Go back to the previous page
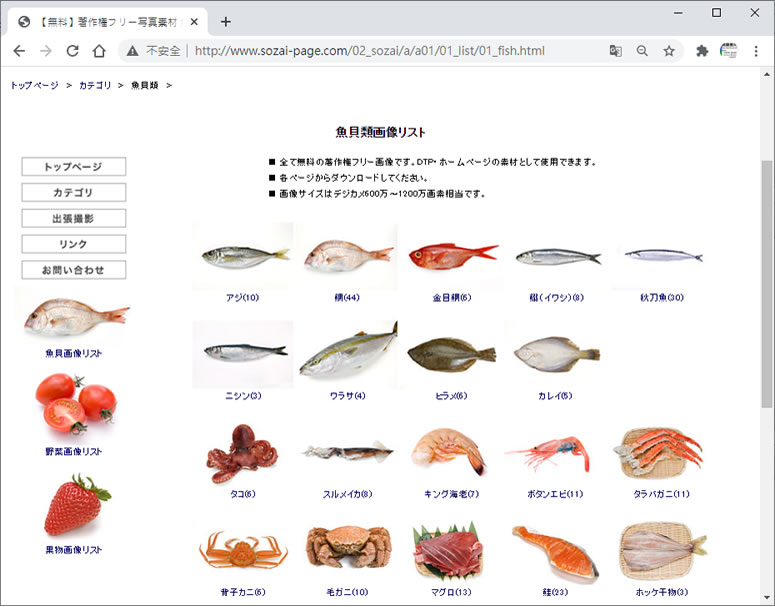Image resolution: width=775 pixels, height=607 pixels. click(x=19, y=51)
